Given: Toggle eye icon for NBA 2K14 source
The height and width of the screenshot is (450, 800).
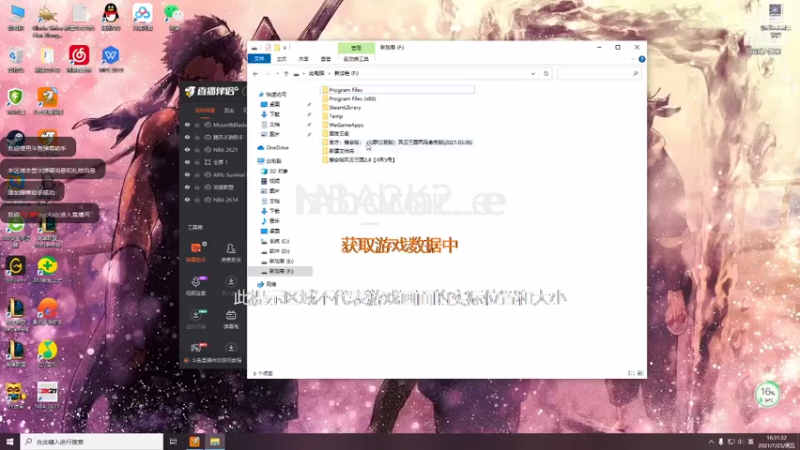Looking at the screenshot, I should point(187,200).
